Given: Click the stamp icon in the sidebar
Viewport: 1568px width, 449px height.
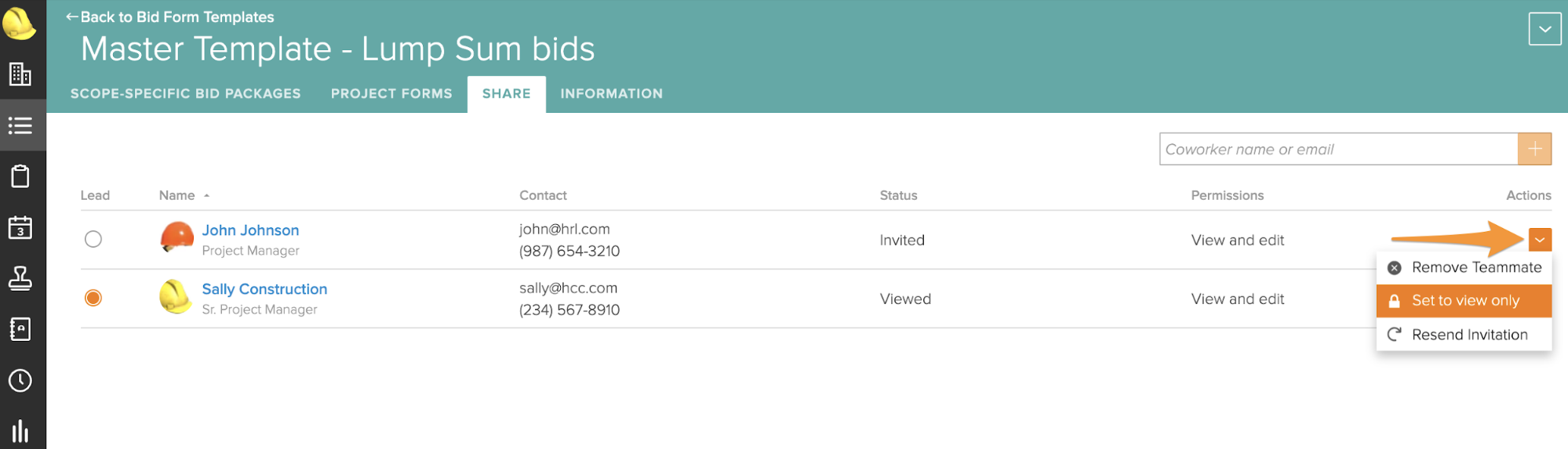Looking at the screenshot, I should [20, 278].
